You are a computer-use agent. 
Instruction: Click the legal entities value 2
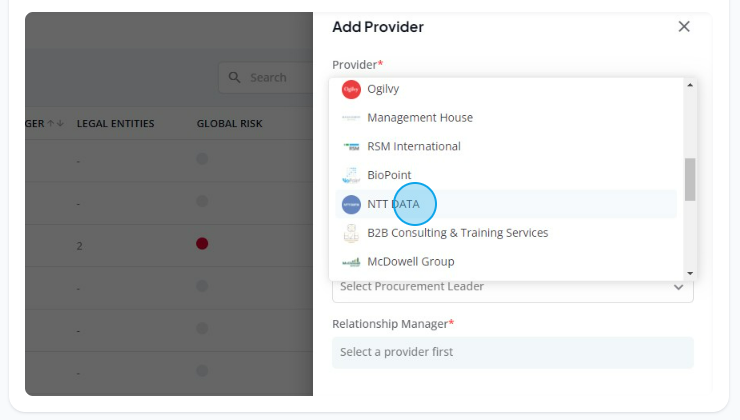pos(79,246)
